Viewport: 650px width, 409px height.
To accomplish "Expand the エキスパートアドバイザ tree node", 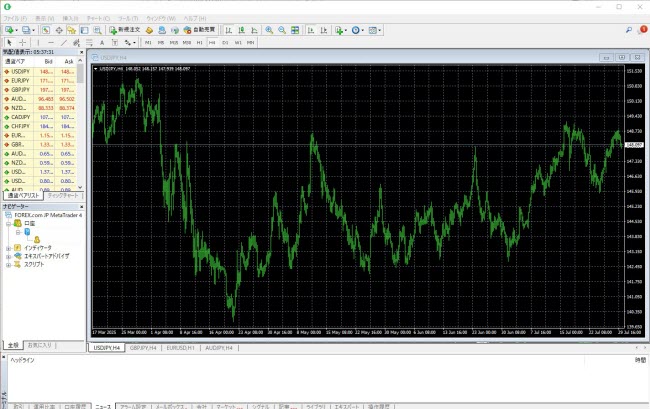I will tap(8, 256).
